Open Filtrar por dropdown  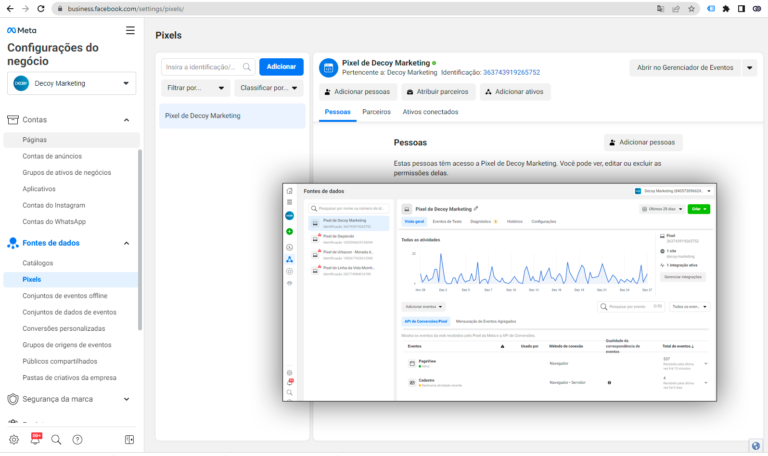point(195,88)
